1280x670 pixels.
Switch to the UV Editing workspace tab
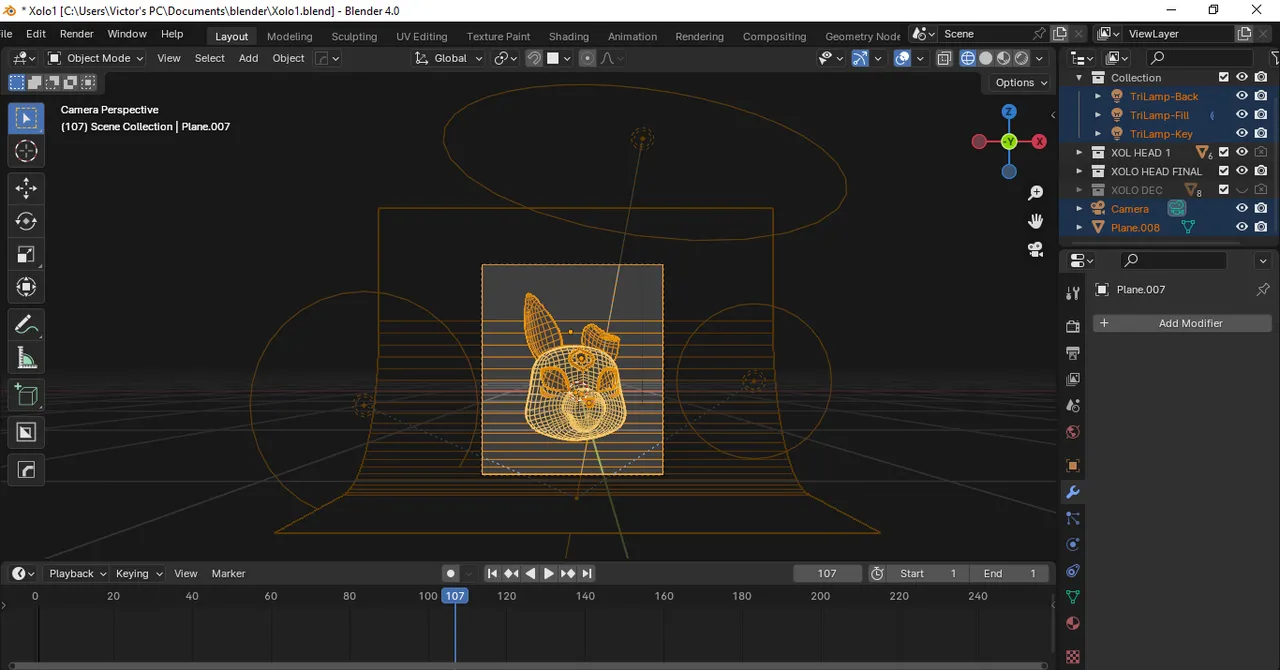click(422, 36)
